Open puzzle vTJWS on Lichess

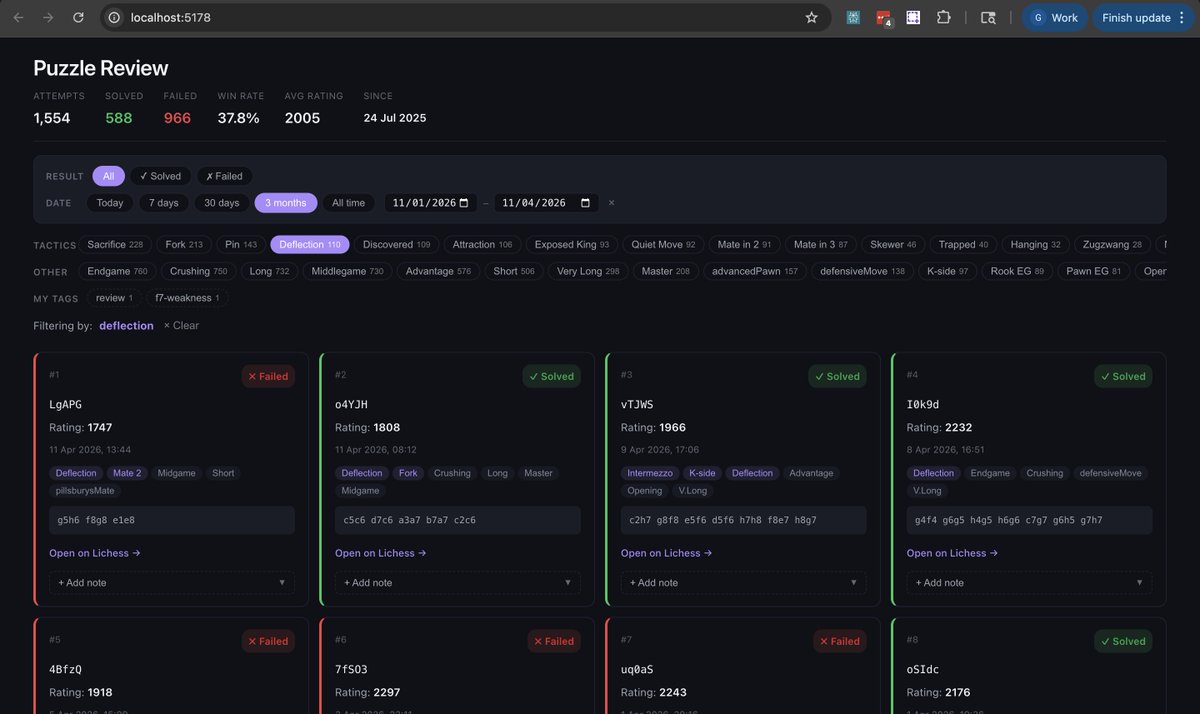tap(667, 553)
